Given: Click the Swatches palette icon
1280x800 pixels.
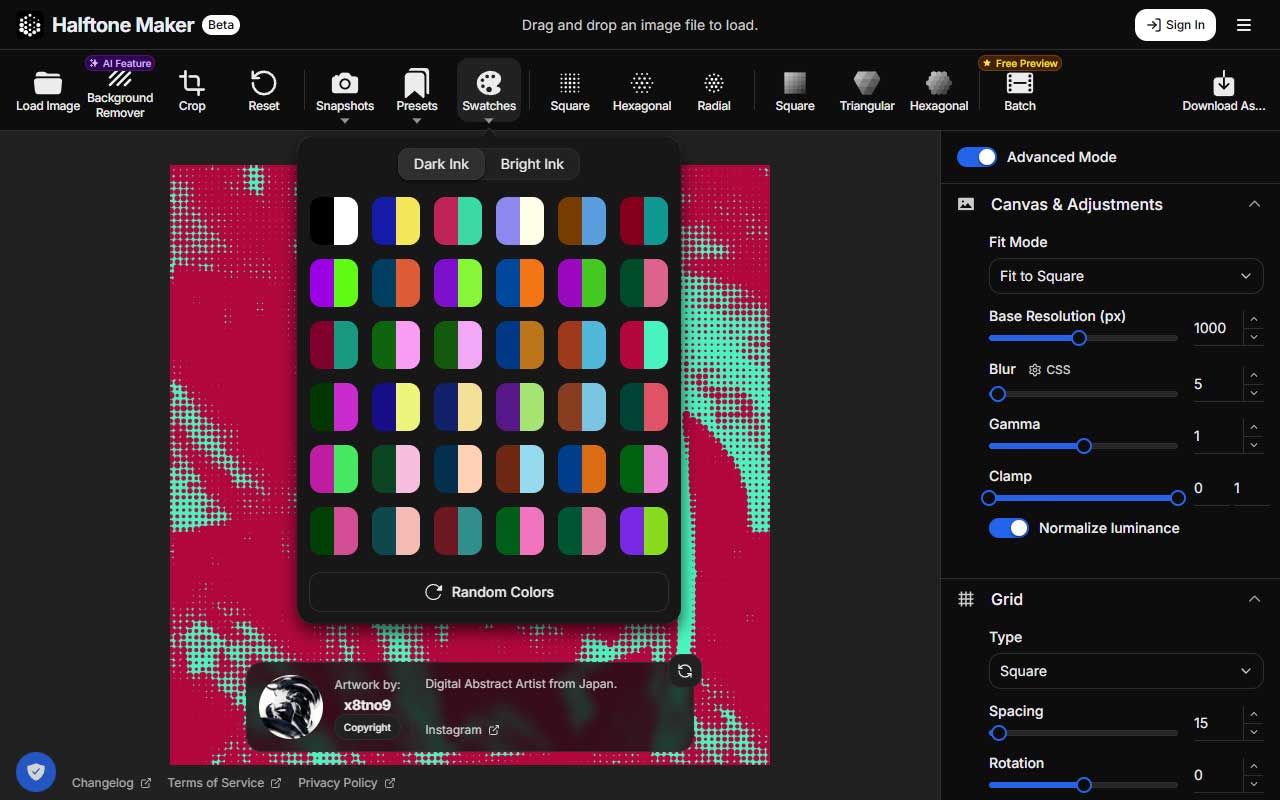Looking at the screenshot, I should point(489,83).
